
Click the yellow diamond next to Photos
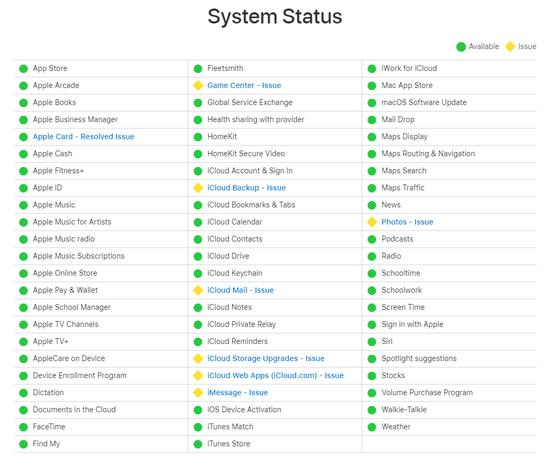pyautogui.click(x=372, y=222)
